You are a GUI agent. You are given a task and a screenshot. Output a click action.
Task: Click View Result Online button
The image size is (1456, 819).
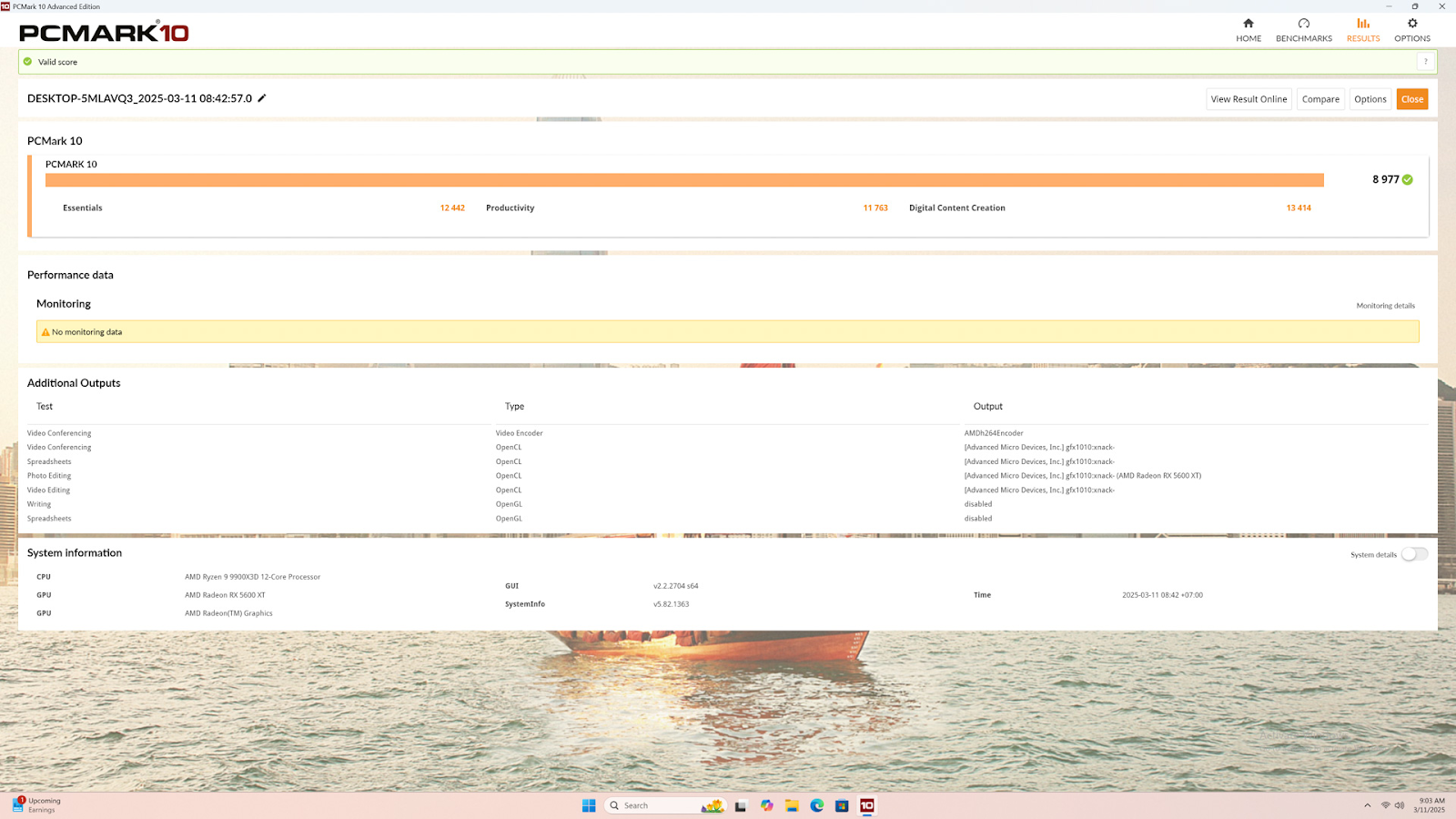point(1249,99)
